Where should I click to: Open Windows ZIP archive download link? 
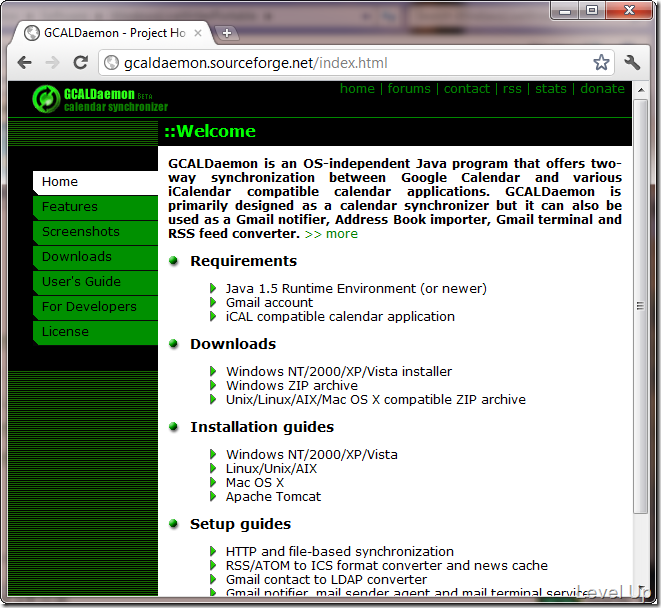tap(292, 386)
